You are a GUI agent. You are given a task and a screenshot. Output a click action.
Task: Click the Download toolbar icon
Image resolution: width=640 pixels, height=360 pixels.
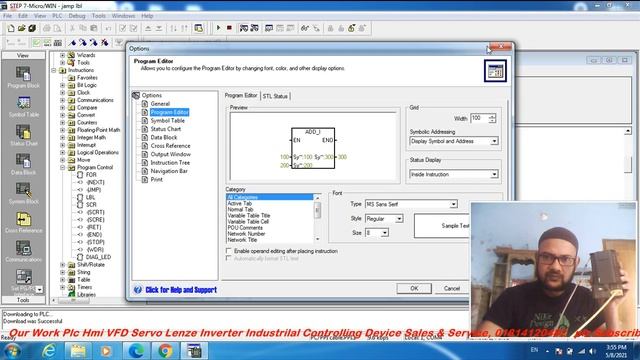pyautogui.click(x=159, y=28)
